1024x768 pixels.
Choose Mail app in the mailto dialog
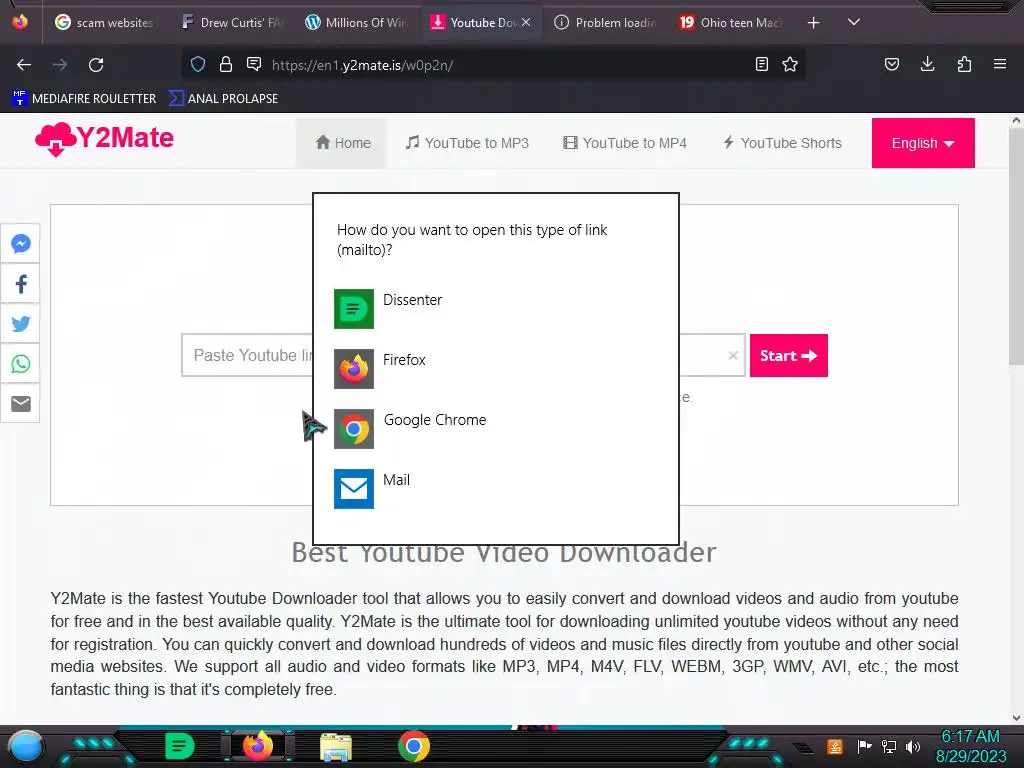coord(495,488)
